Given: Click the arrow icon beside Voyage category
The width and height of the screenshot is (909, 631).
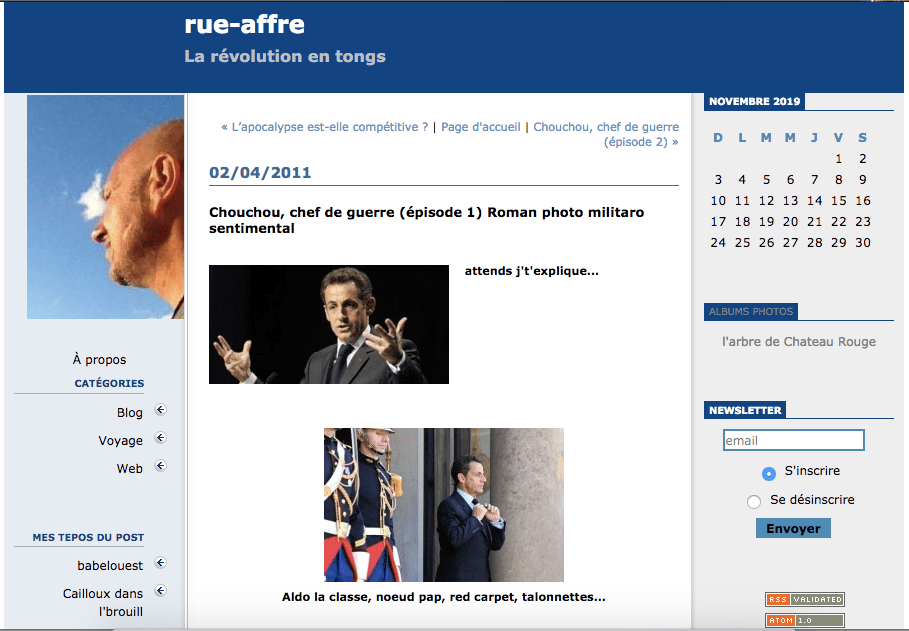Looking at the screenshot, I should point(161,438).
